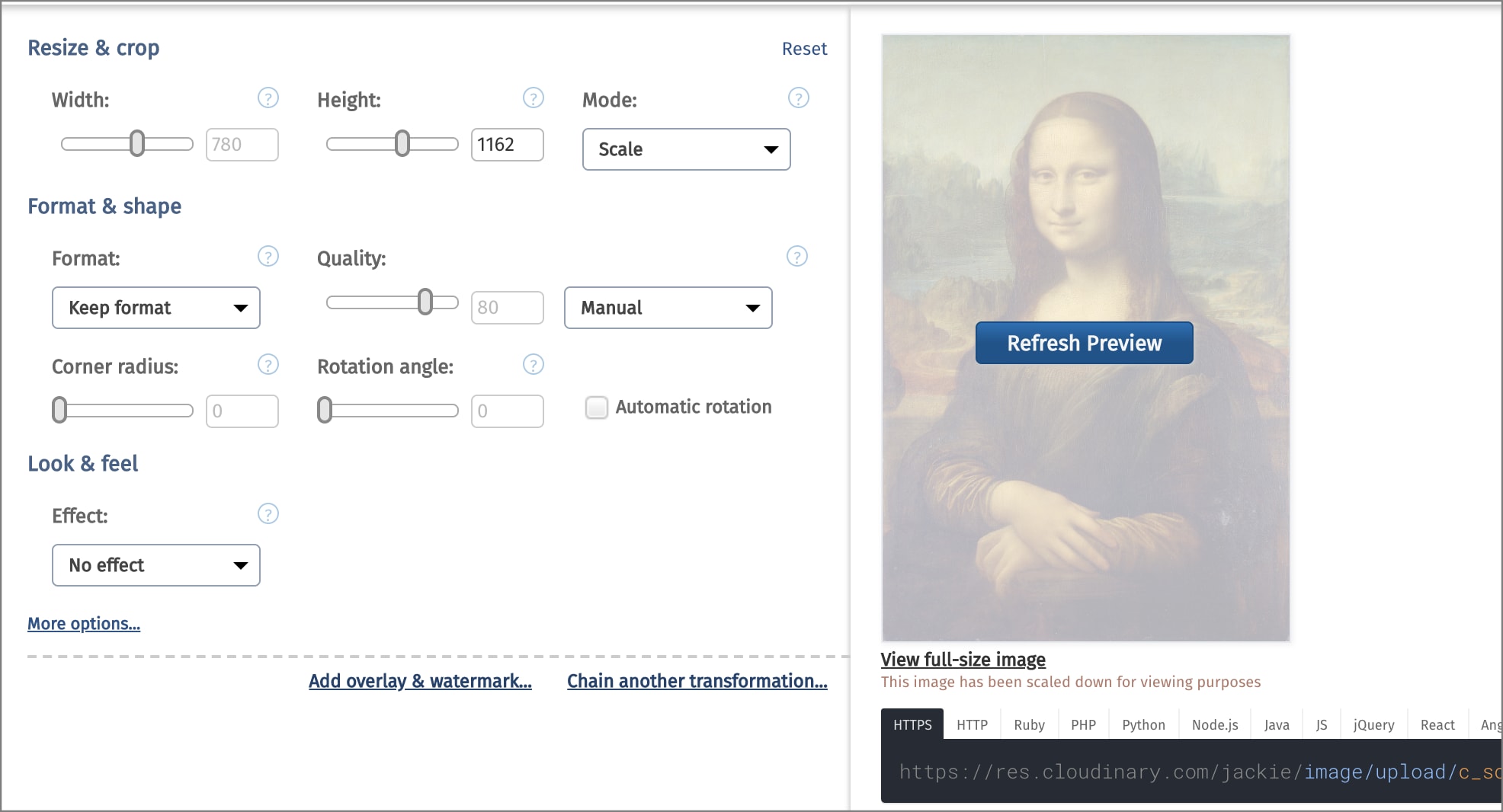Screen dimensions: 1503x812
Task: Switch to the jQuery code tab
Action: [1373, 724]
